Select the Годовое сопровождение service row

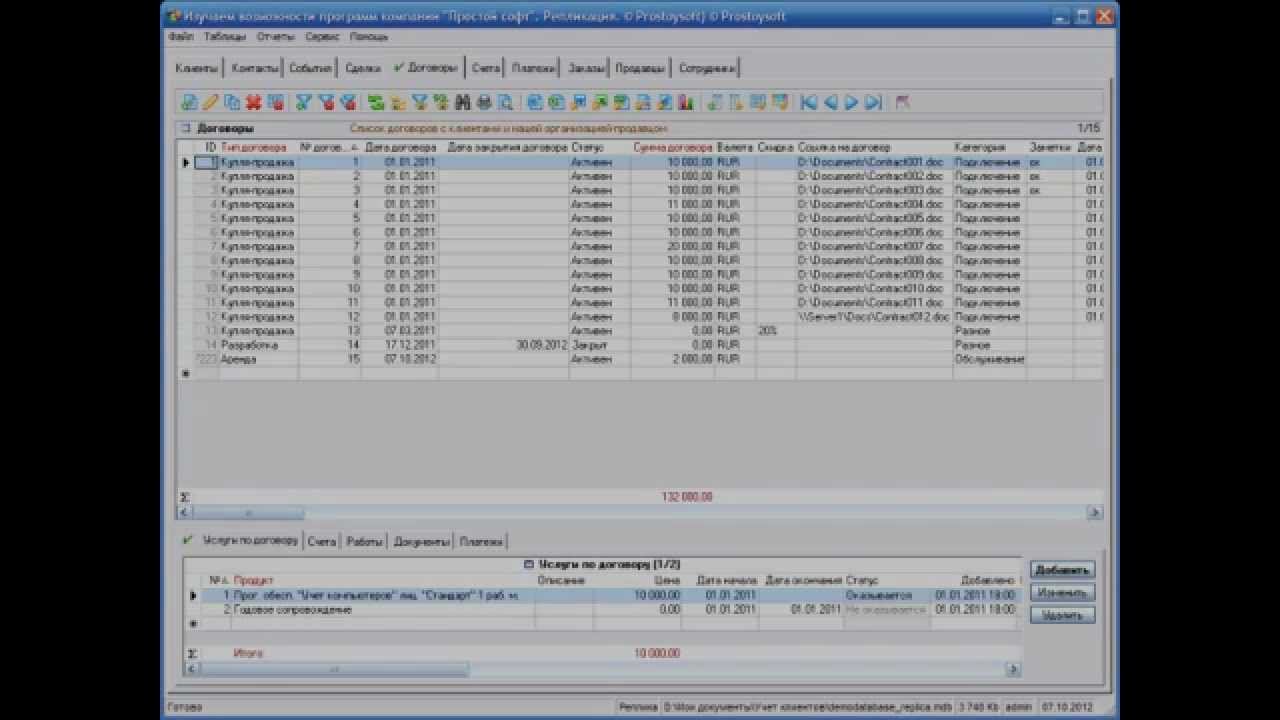point(610,609)
